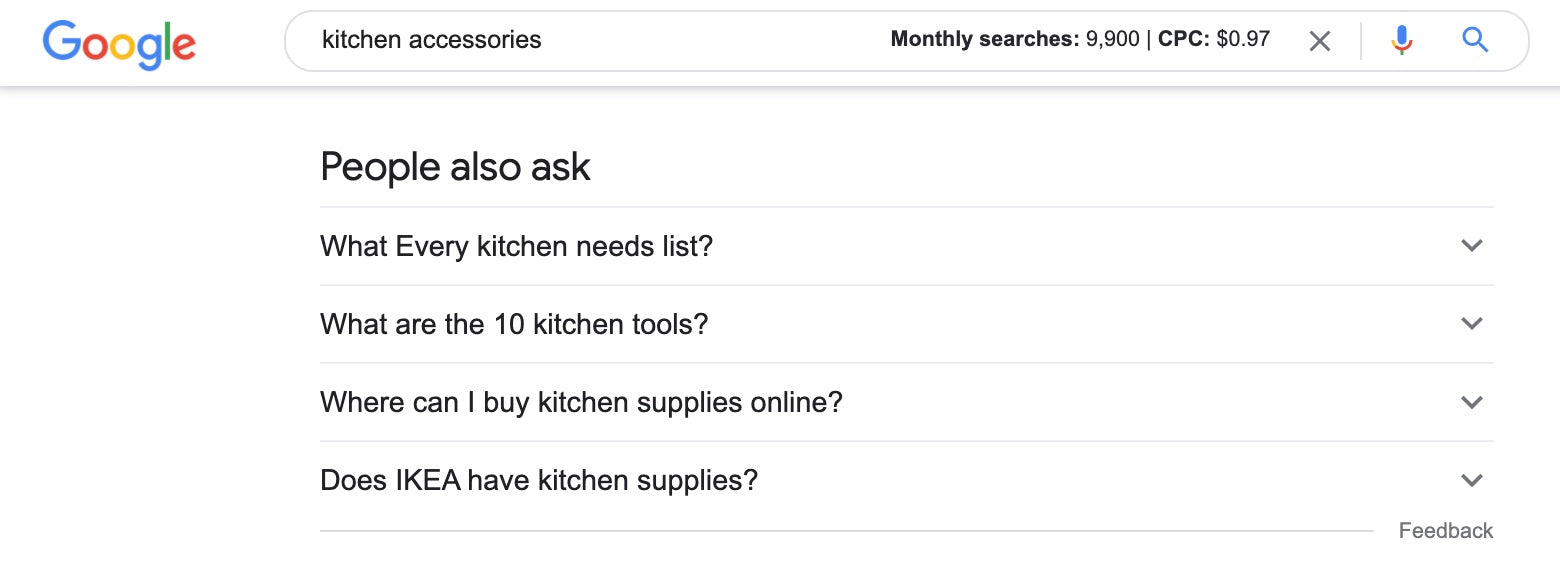Click the 9,900 monthly searches figure
The width and height of the screenshot is (1560, 580).
pyautogui.click(x=1112, y=40)
